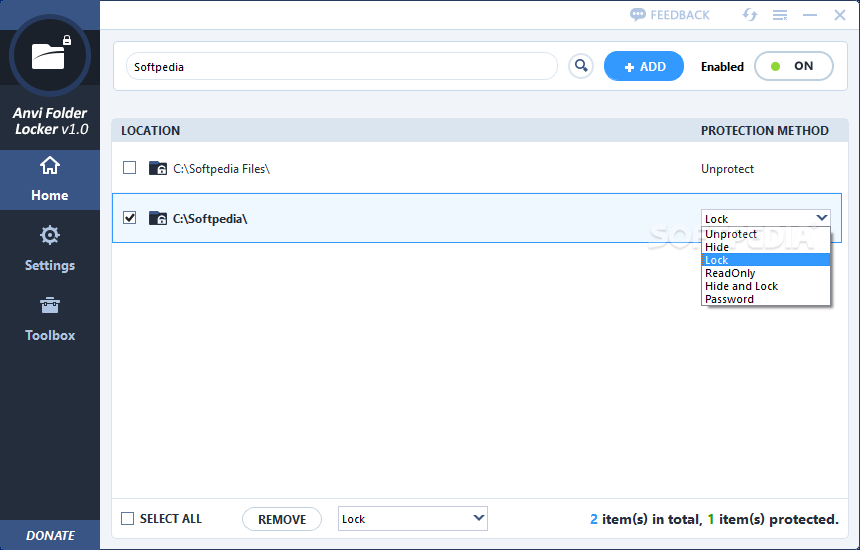Click the refresh/update arrows icon
Image resolution: width=860 pixels, height=550 pixels.
750,15
